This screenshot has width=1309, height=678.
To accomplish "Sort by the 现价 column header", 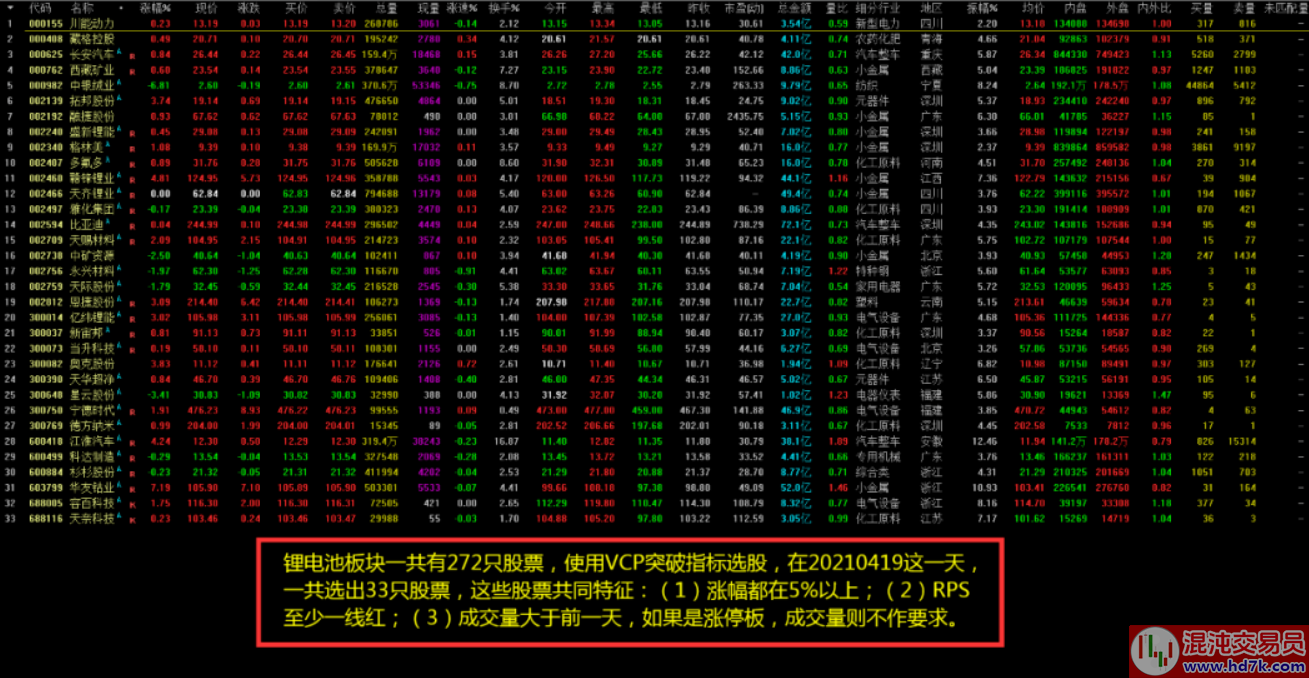I will coord(205,7).
